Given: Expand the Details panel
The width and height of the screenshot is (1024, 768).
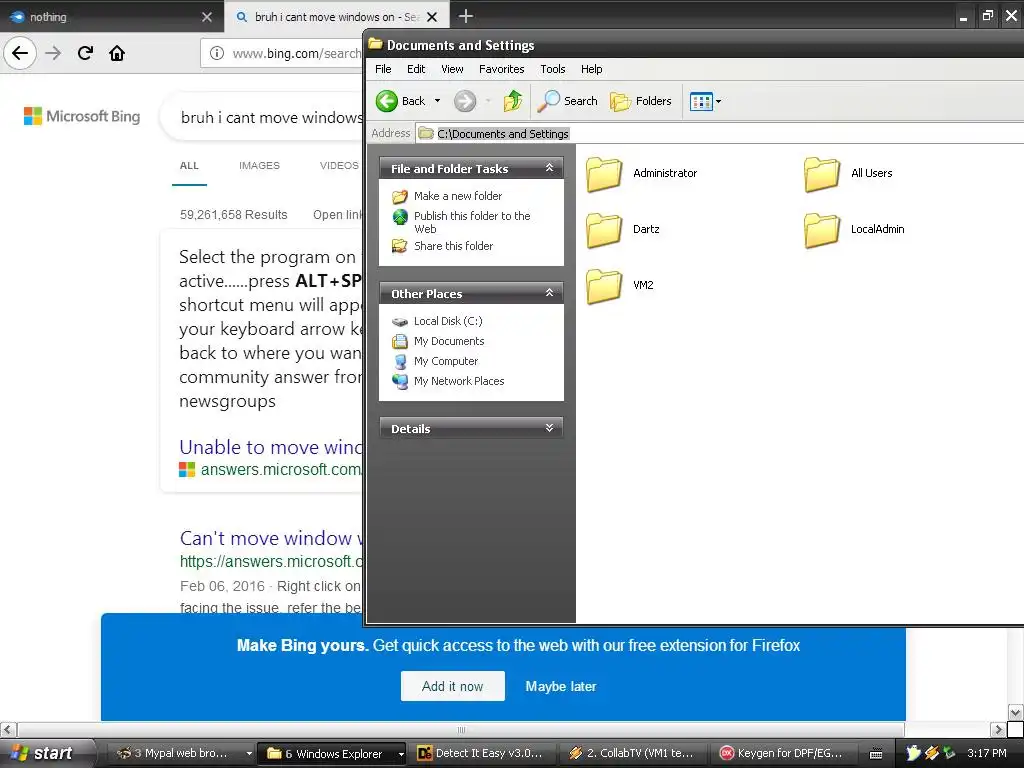Looking at the screenshot, I should point(549,428).
